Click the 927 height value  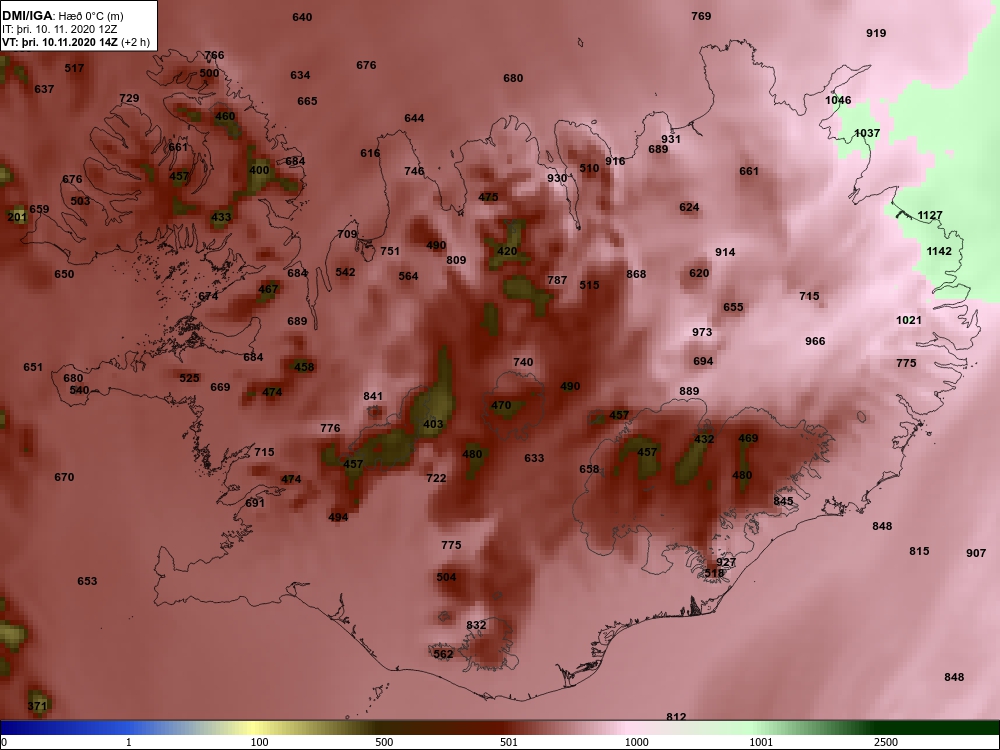726,562
